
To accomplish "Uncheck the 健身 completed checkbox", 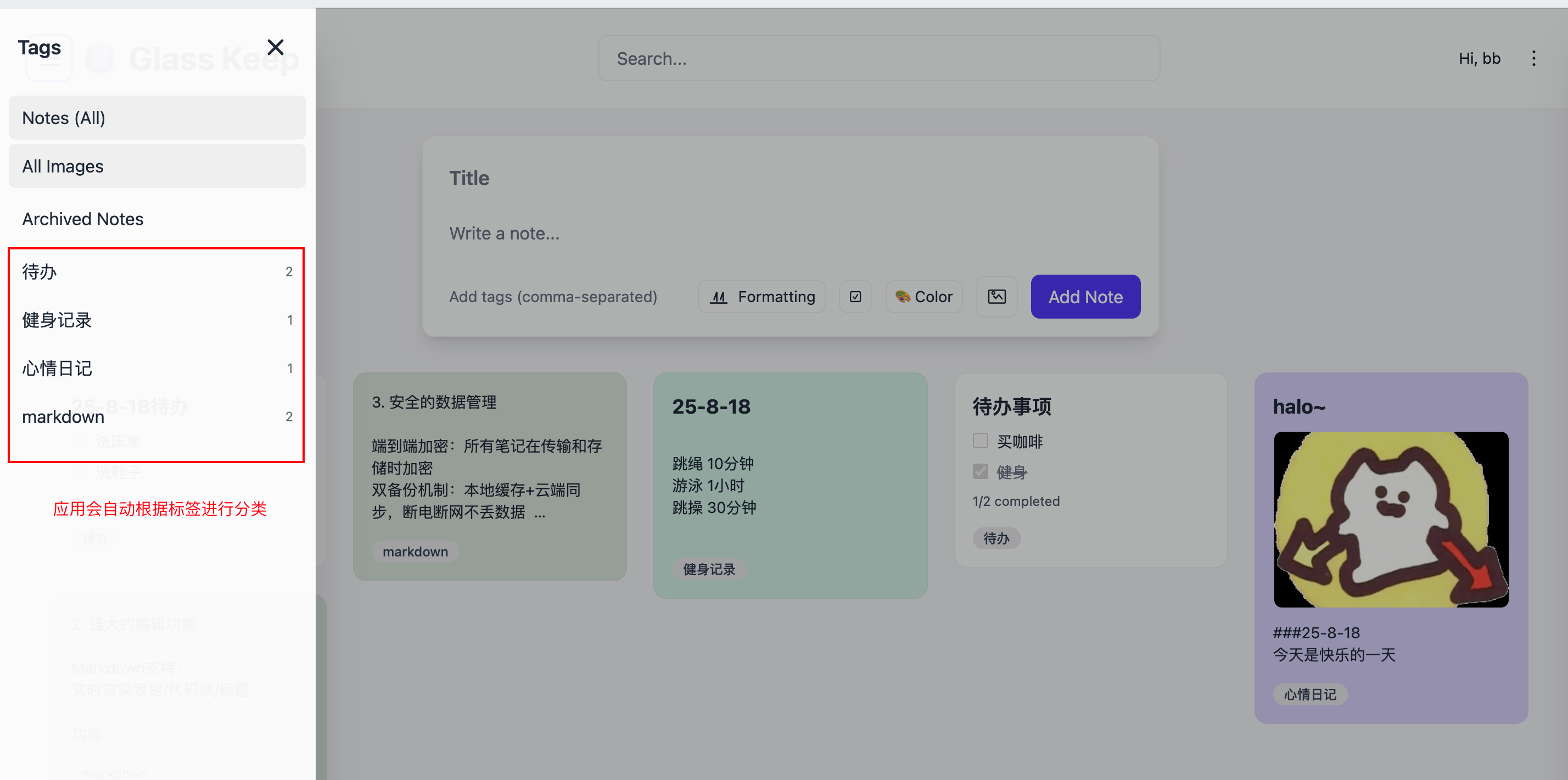I will [980, 471].
